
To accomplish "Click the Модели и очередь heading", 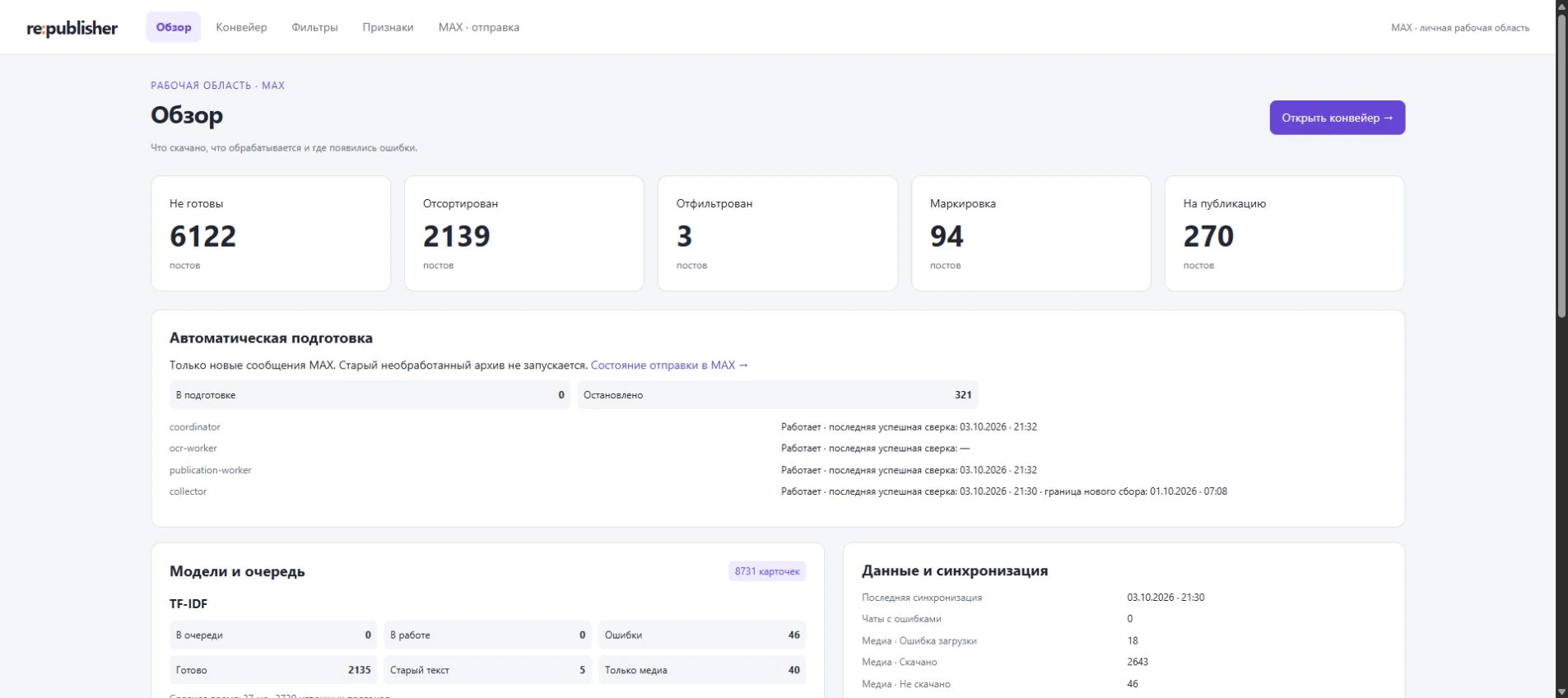I will [237, 571].
